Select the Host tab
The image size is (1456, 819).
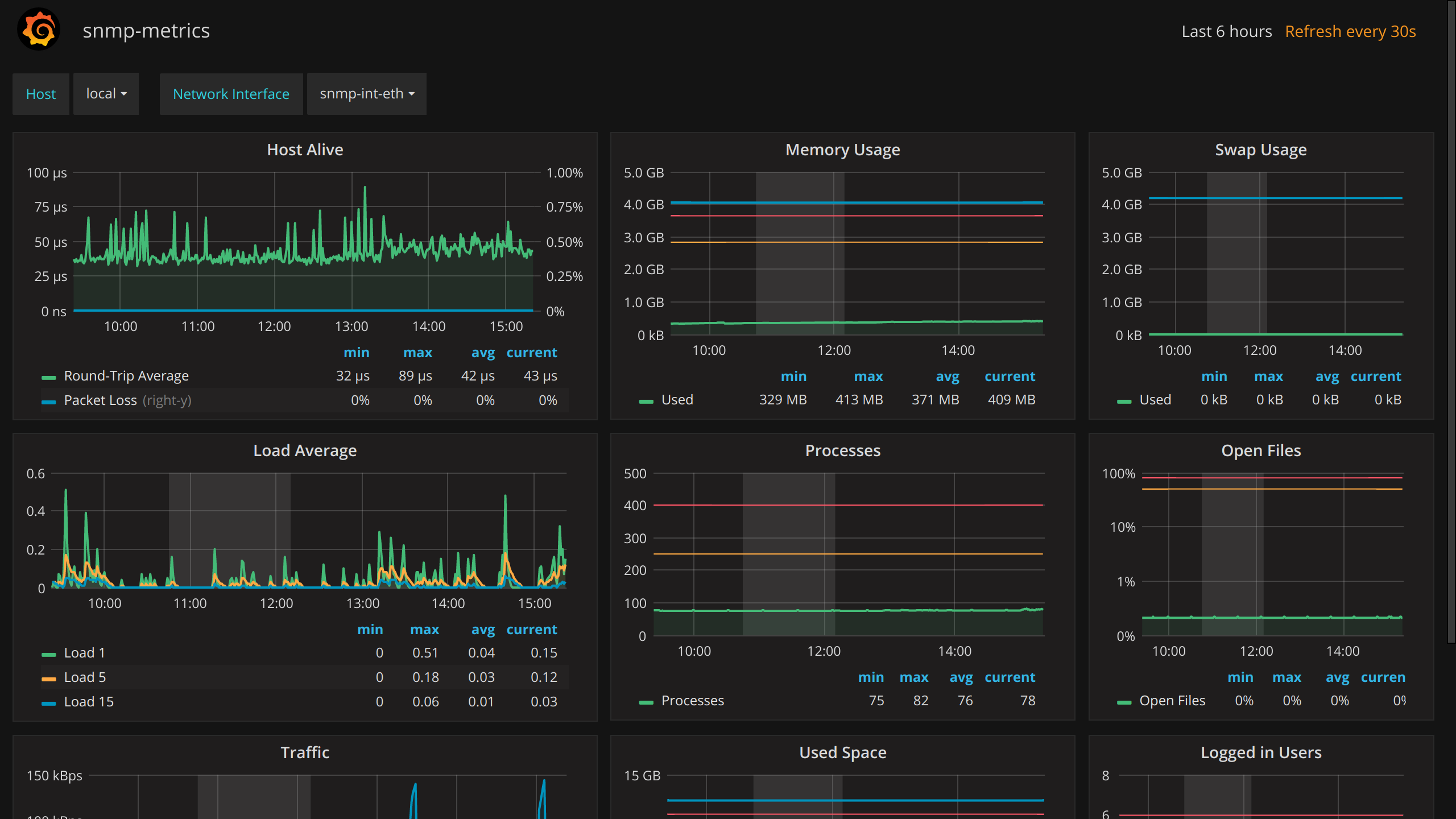click(40, 92)
